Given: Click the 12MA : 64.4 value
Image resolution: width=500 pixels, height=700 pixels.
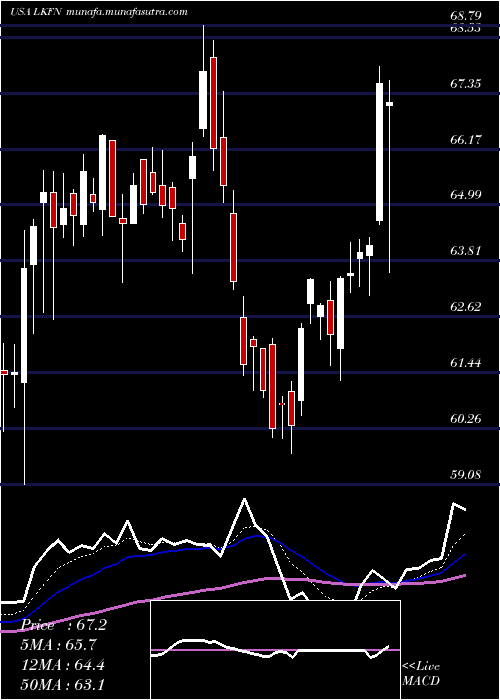Looking at the screenshot, I should (x=62, y=665).
